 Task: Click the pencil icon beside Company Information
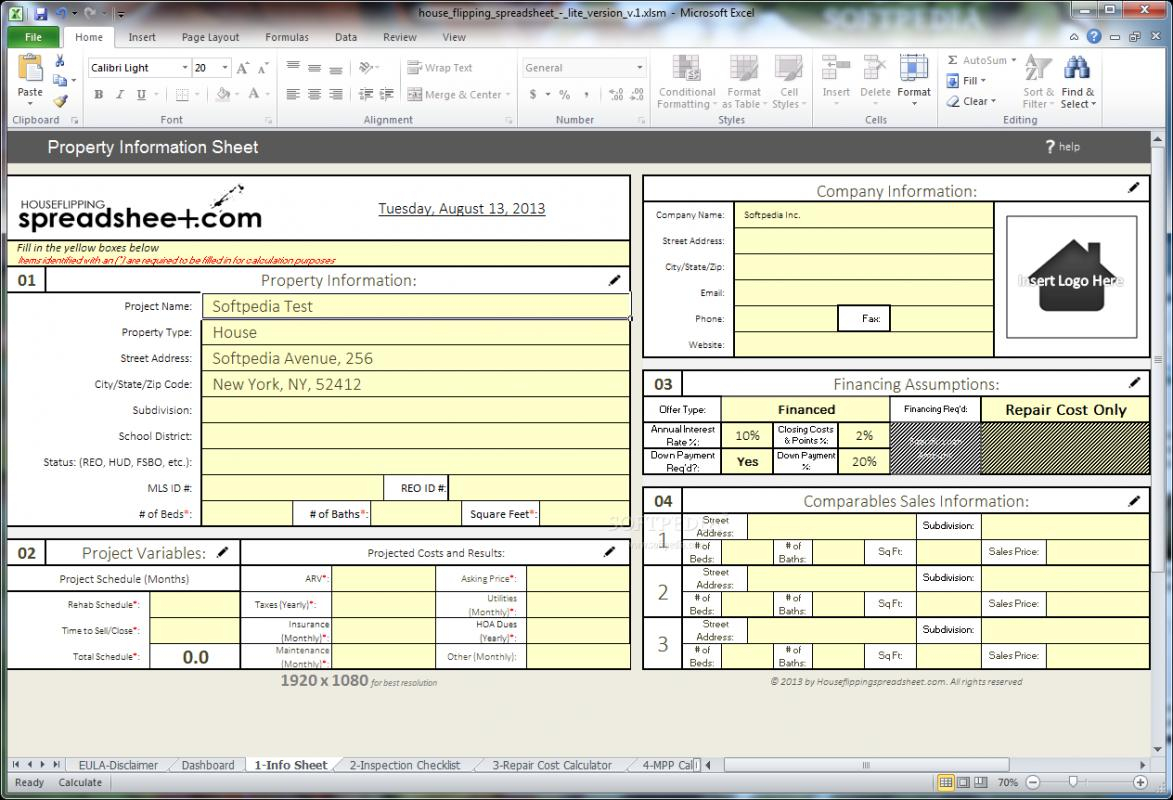1133,188
